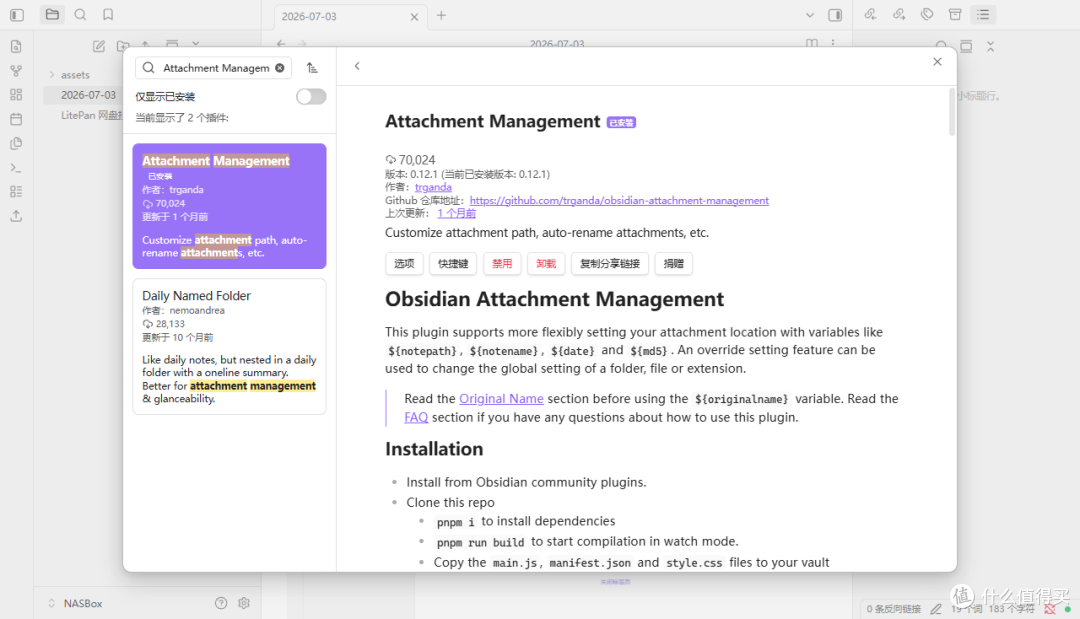Go back using the plugin details chevron
Viewport: 1080px width, 619px height.
(x=357, y=66)
